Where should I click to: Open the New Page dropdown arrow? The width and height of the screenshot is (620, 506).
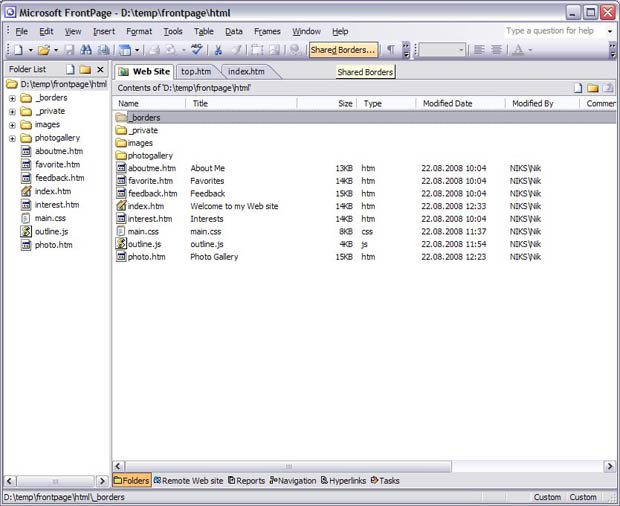coord(30,50)
